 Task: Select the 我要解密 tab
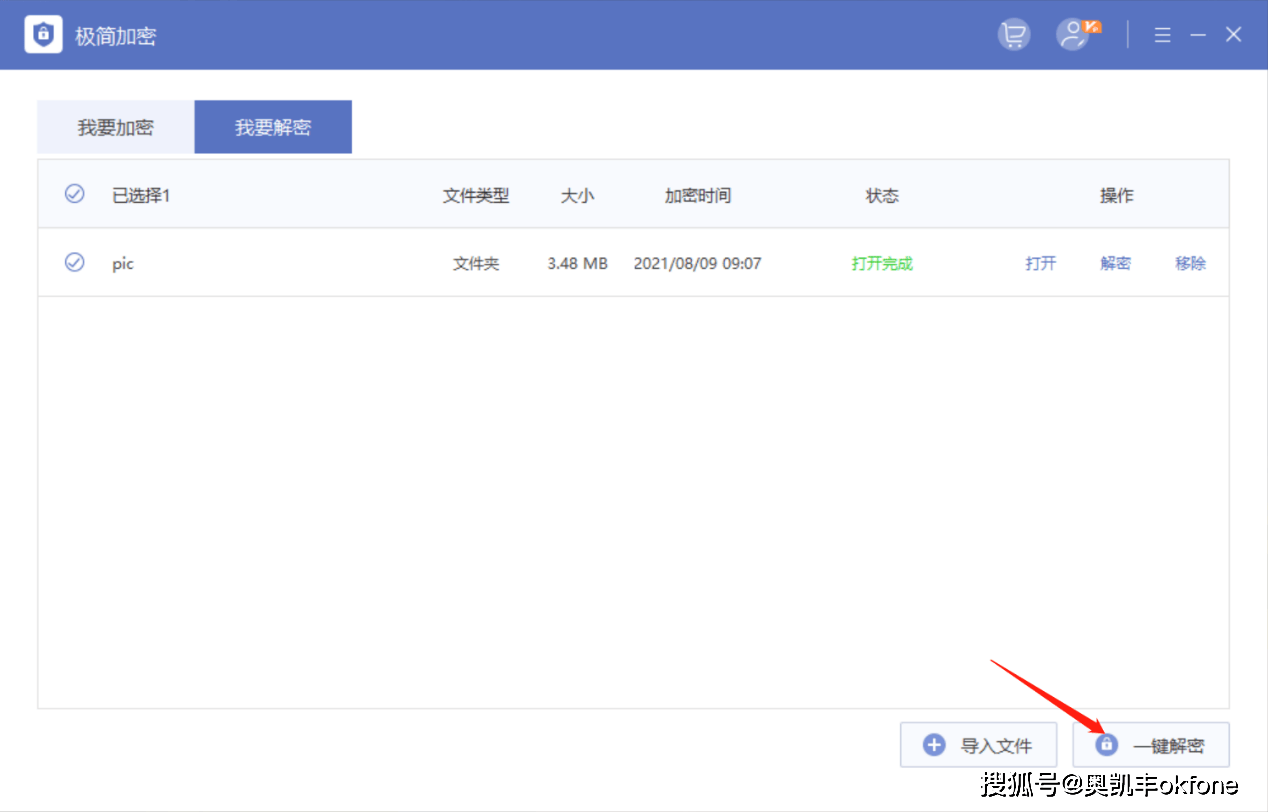tap(273, 127)
